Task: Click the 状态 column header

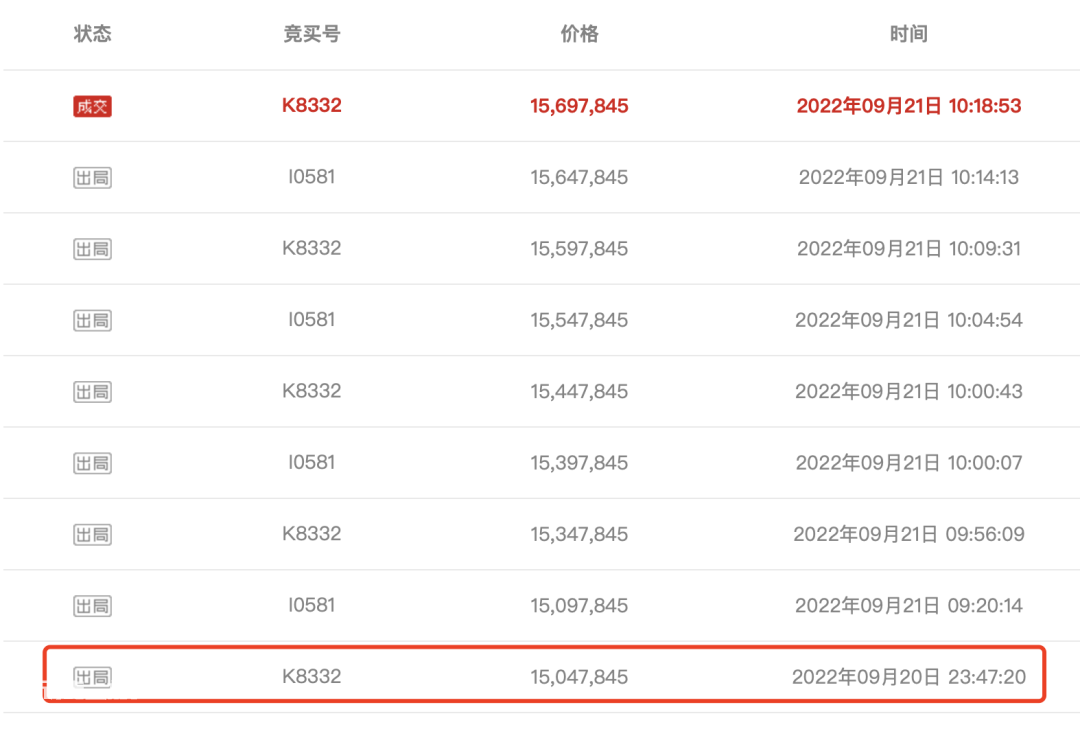Action: point(92,34)
